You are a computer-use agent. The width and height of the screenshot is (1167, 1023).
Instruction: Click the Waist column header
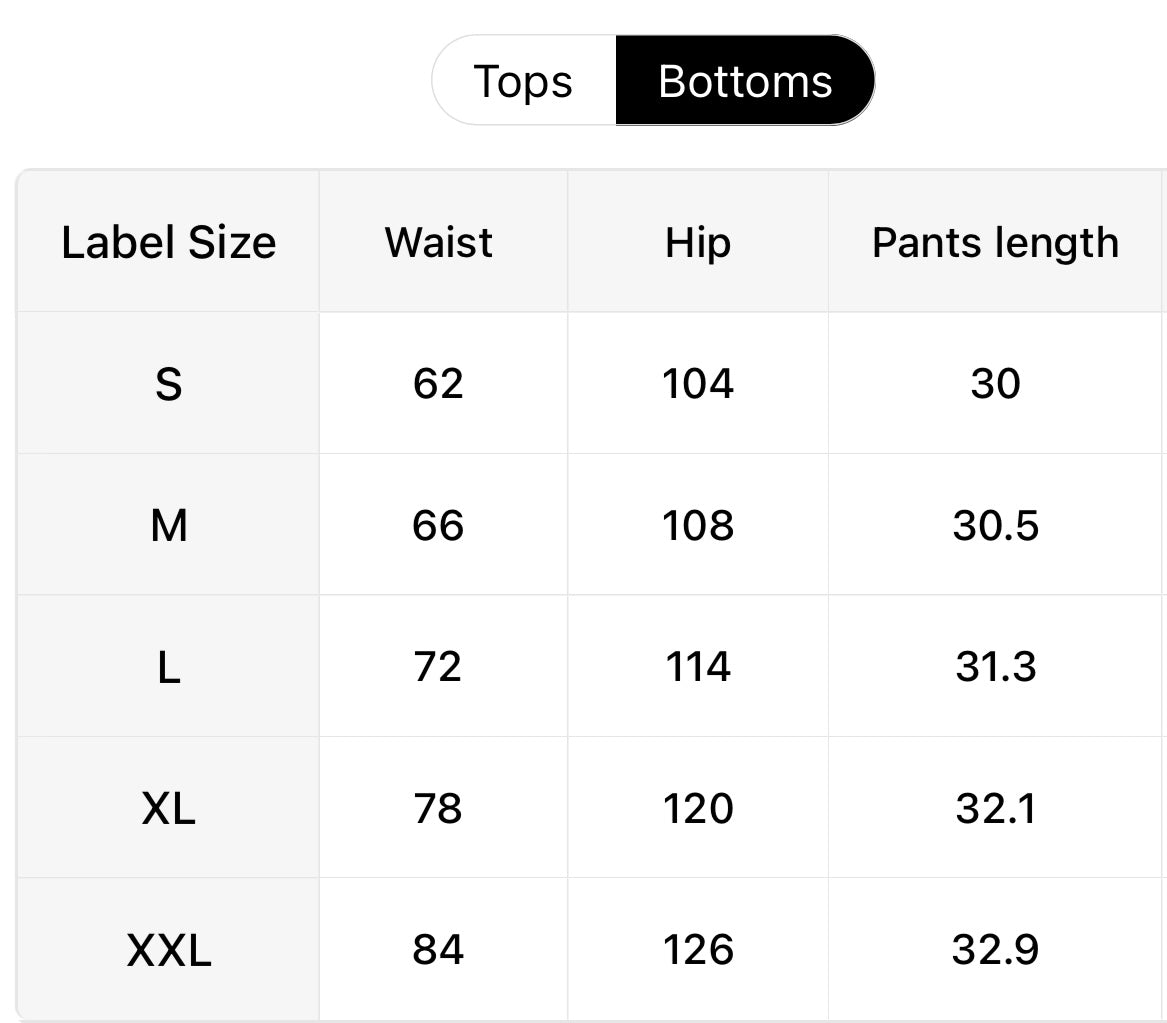coord(439,243)
